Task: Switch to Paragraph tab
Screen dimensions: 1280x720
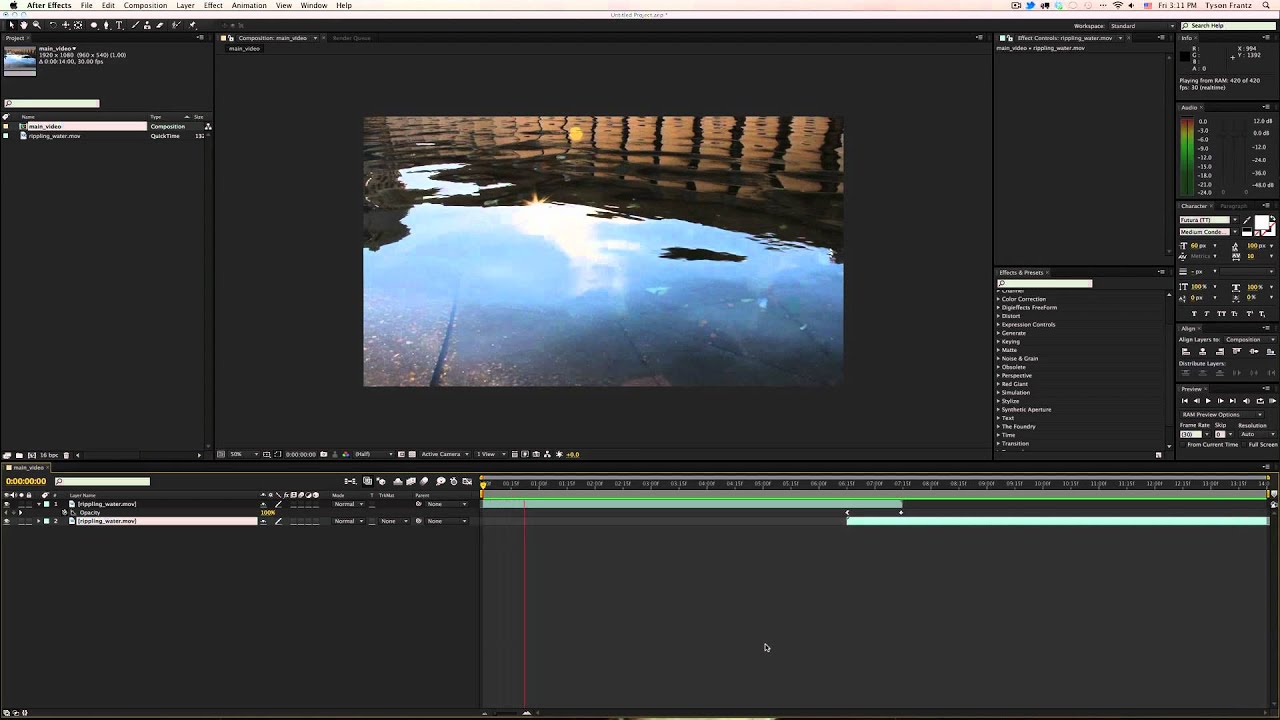Action: click(1233, 206)
